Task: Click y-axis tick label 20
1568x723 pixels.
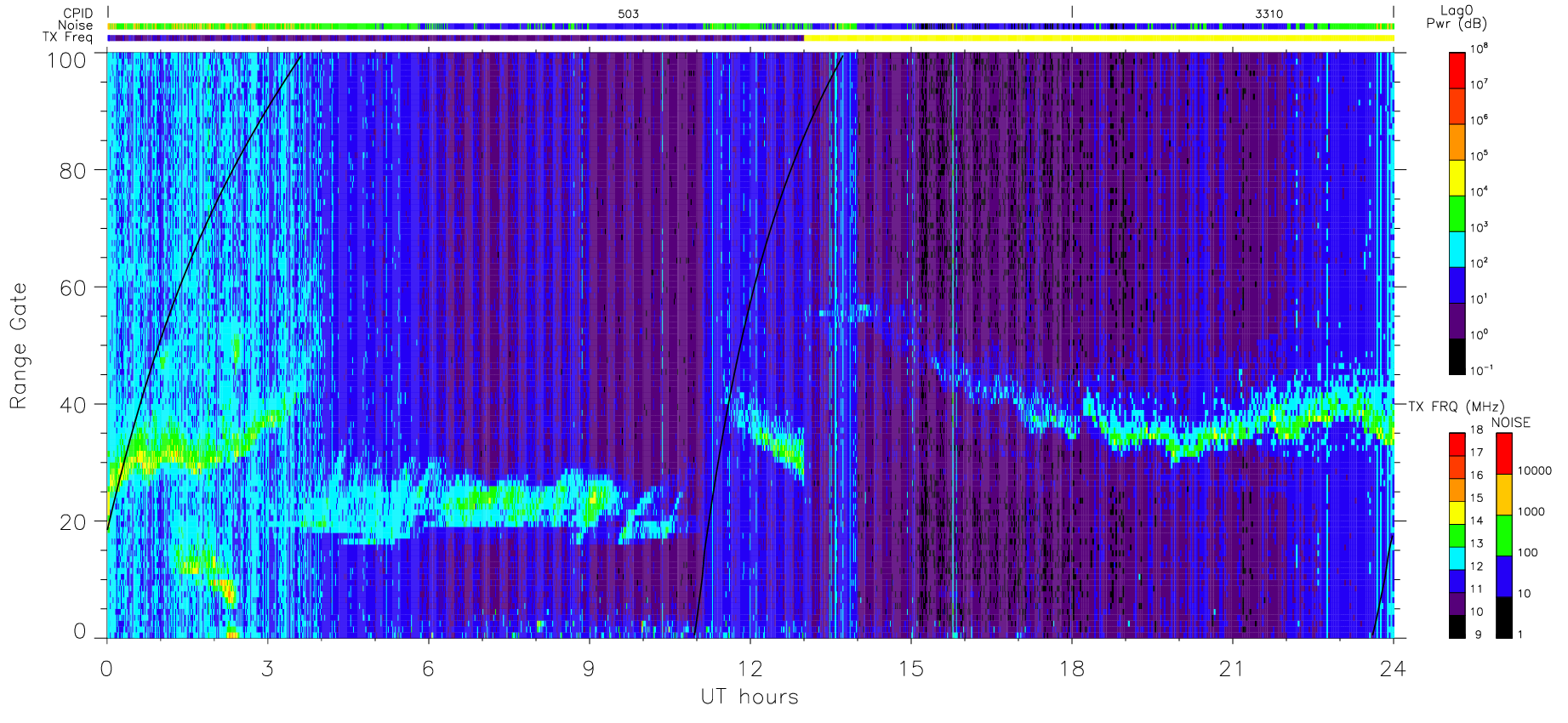Action: (72, 522)
